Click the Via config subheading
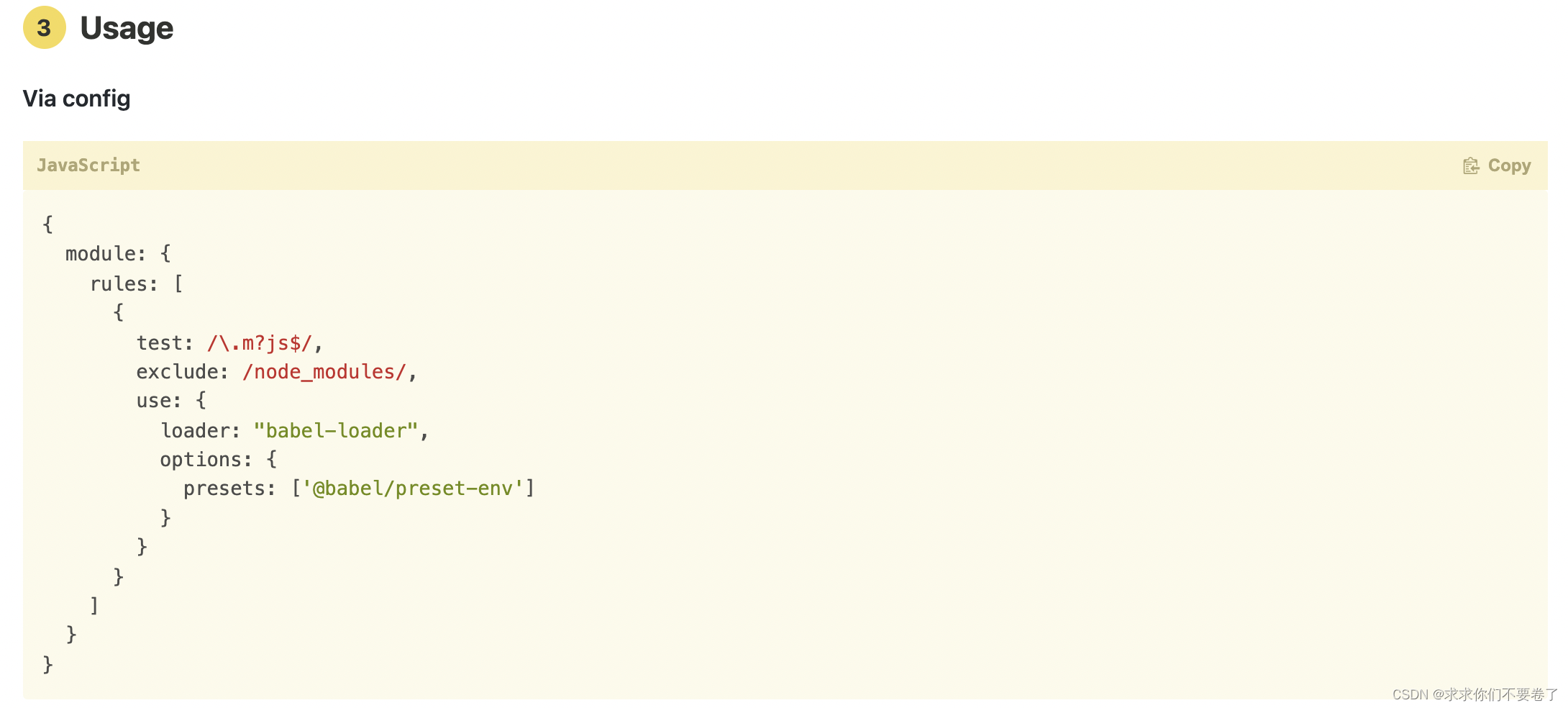Image resolution: width=1568 pixels, height=708 pixels. (x=76, y=99)
